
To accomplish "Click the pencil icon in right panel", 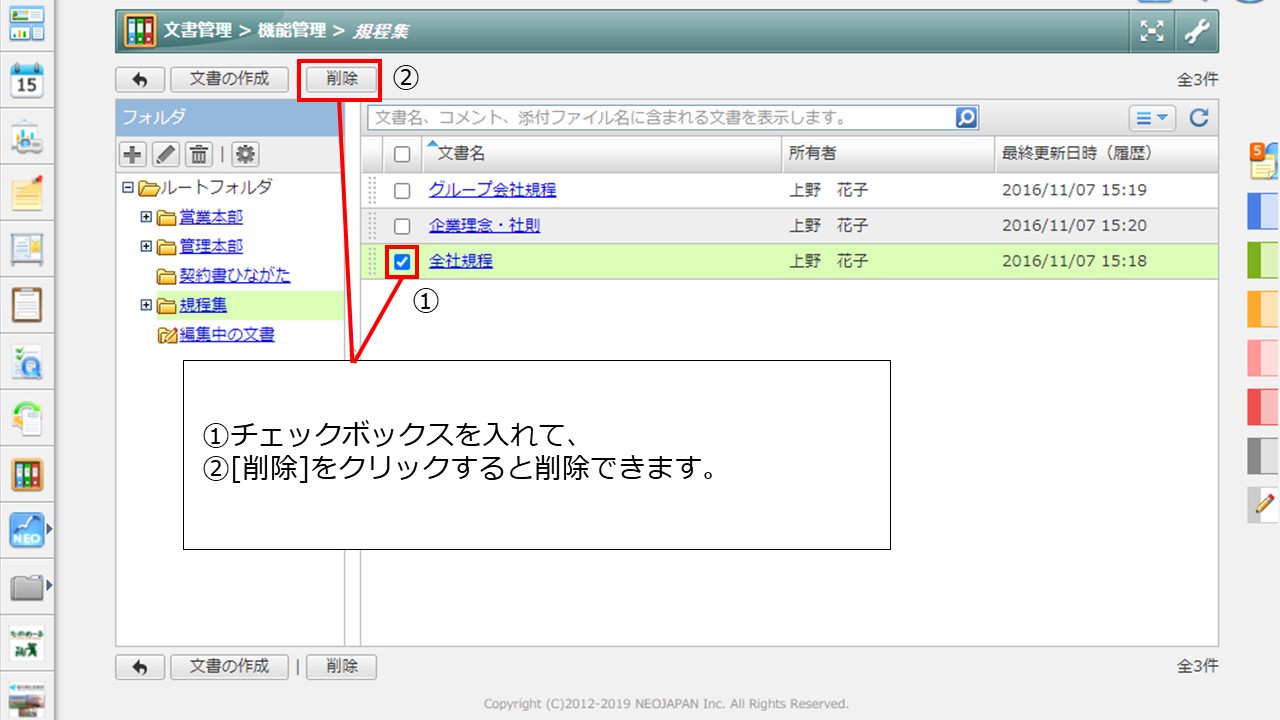I will tap(1265, 504).
